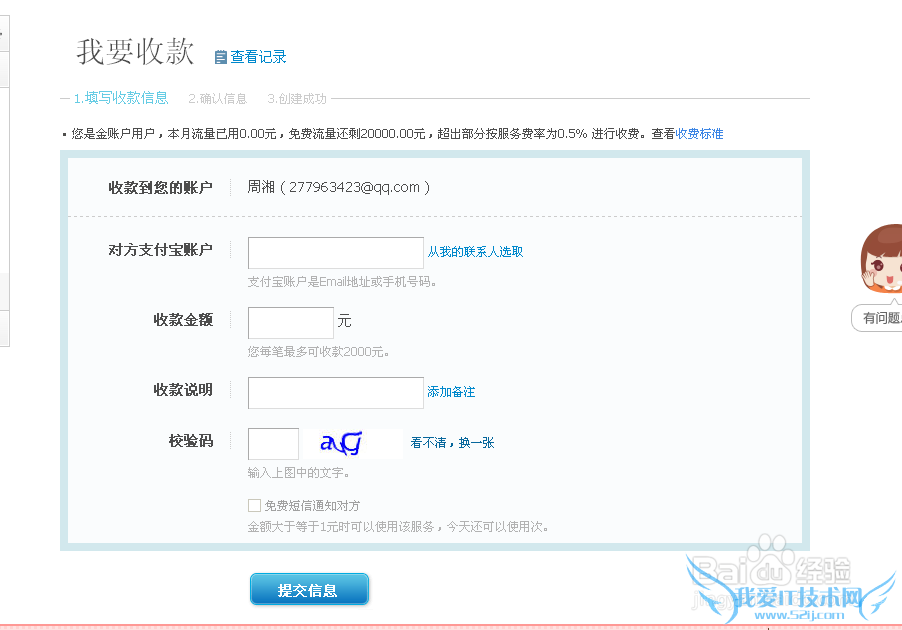This screenshot has width=902, height=630.
Task: Click the 查看记录 document icon
Action: point(220,57)
